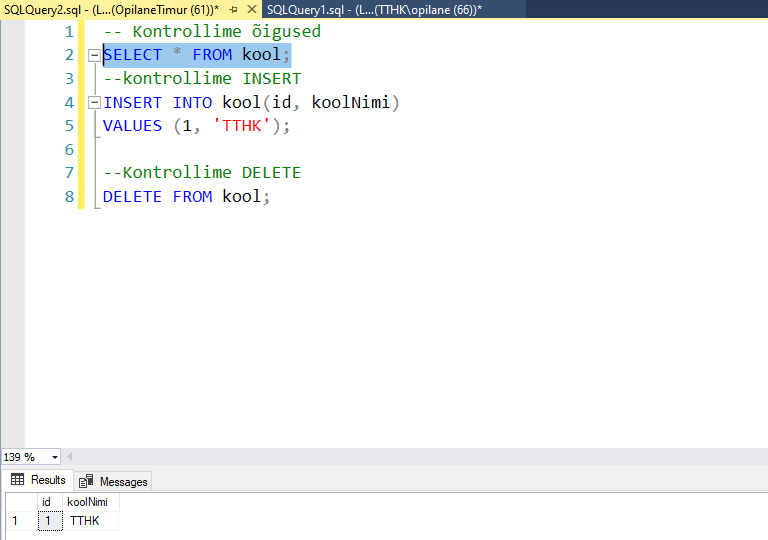Click the Messages tab icon

tap(87, 481)
